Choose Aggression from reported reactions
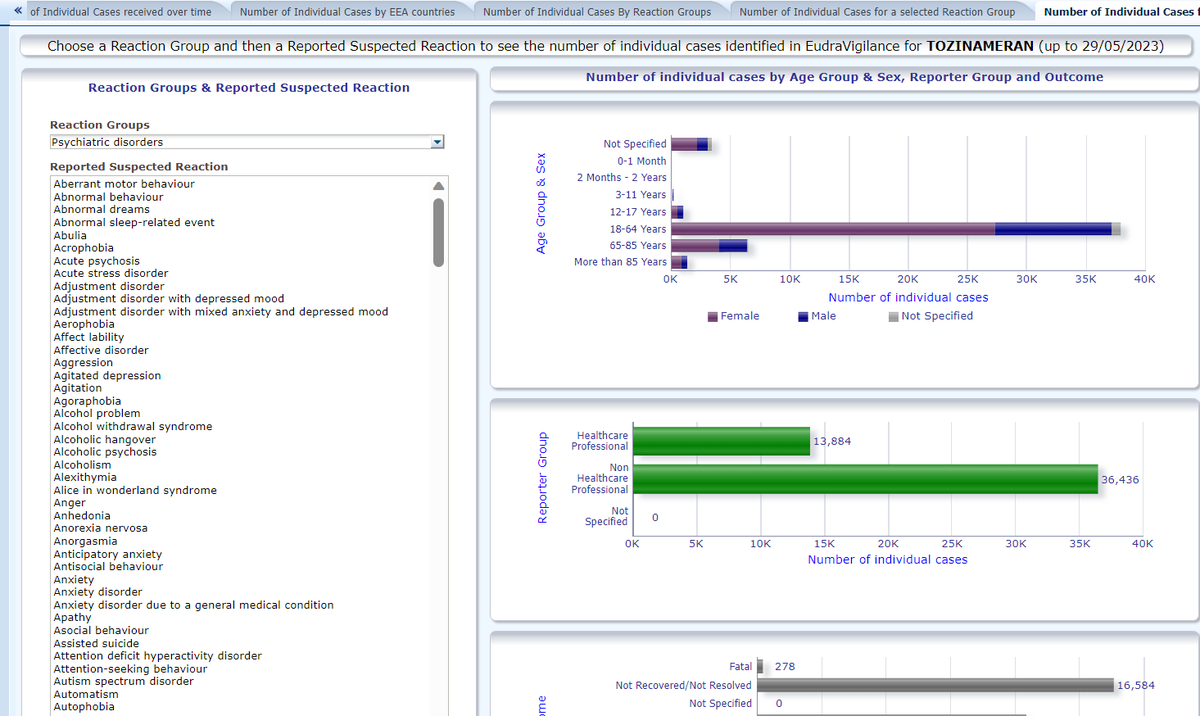Image resolution: width=1200 pixels, height=716 pixels. (x=81, y=363)
